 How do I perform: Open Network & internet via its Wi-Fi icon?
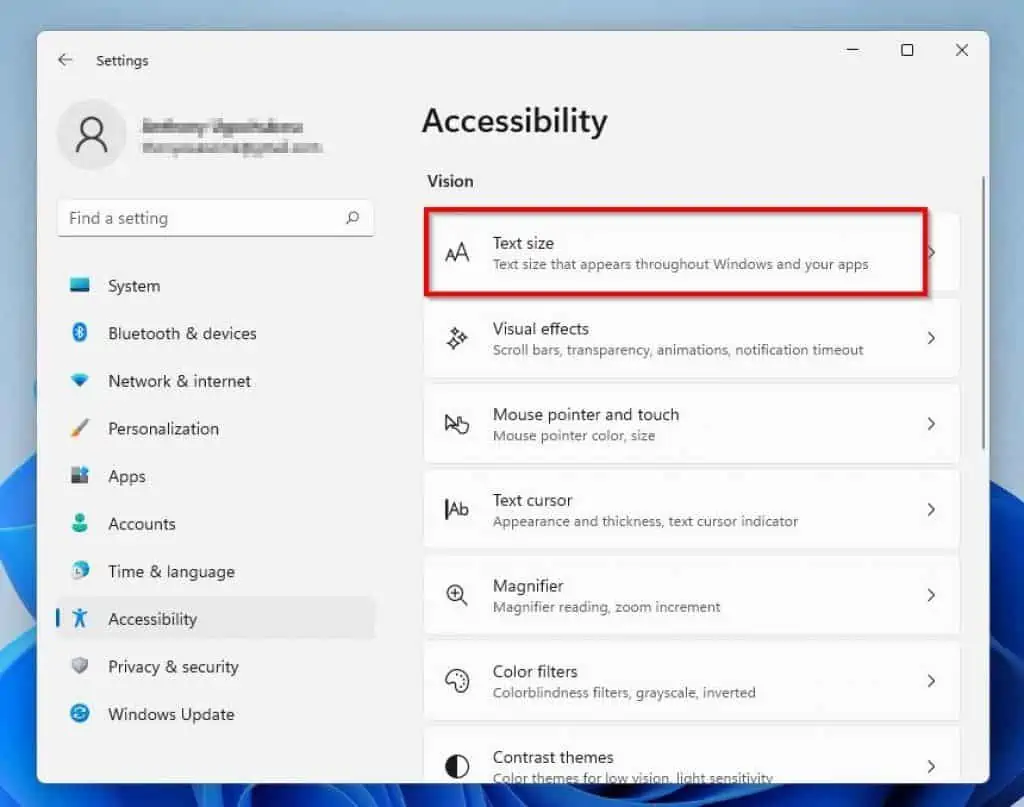tap(80, 380)
